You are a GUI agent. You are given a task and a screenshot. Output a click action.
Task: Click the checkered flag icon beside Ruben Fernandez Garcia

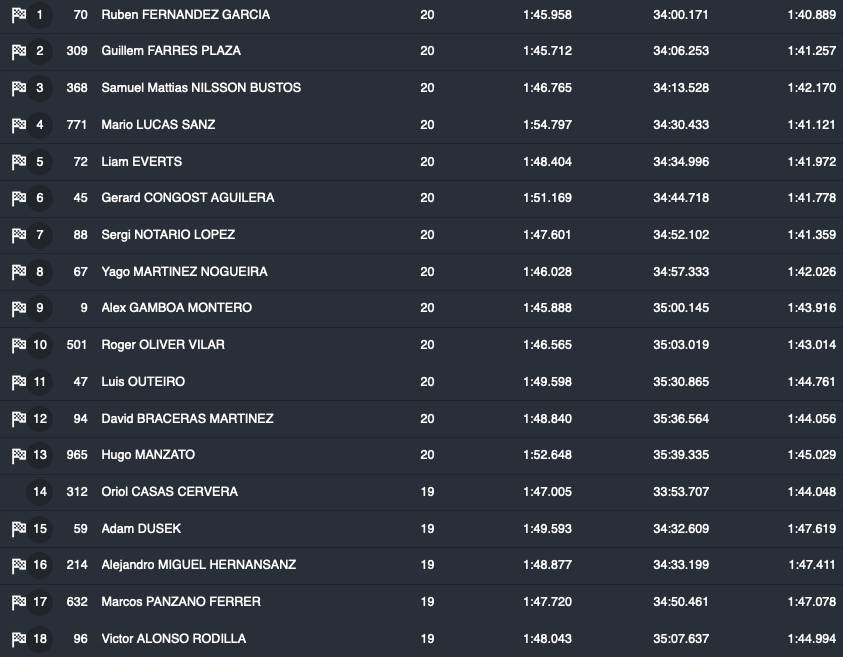click(x=18, y=15)
